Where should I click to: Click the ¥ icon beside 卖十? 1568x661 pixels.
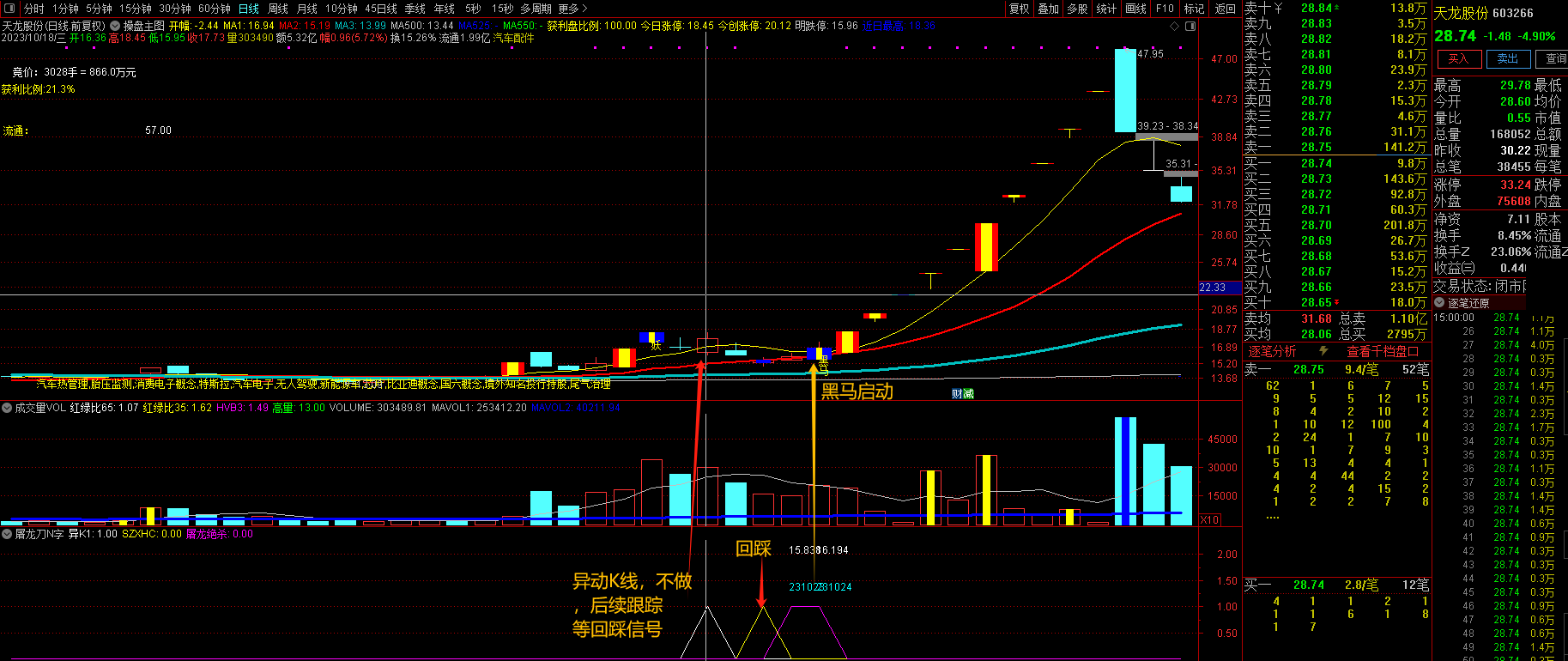(1278, 8)
